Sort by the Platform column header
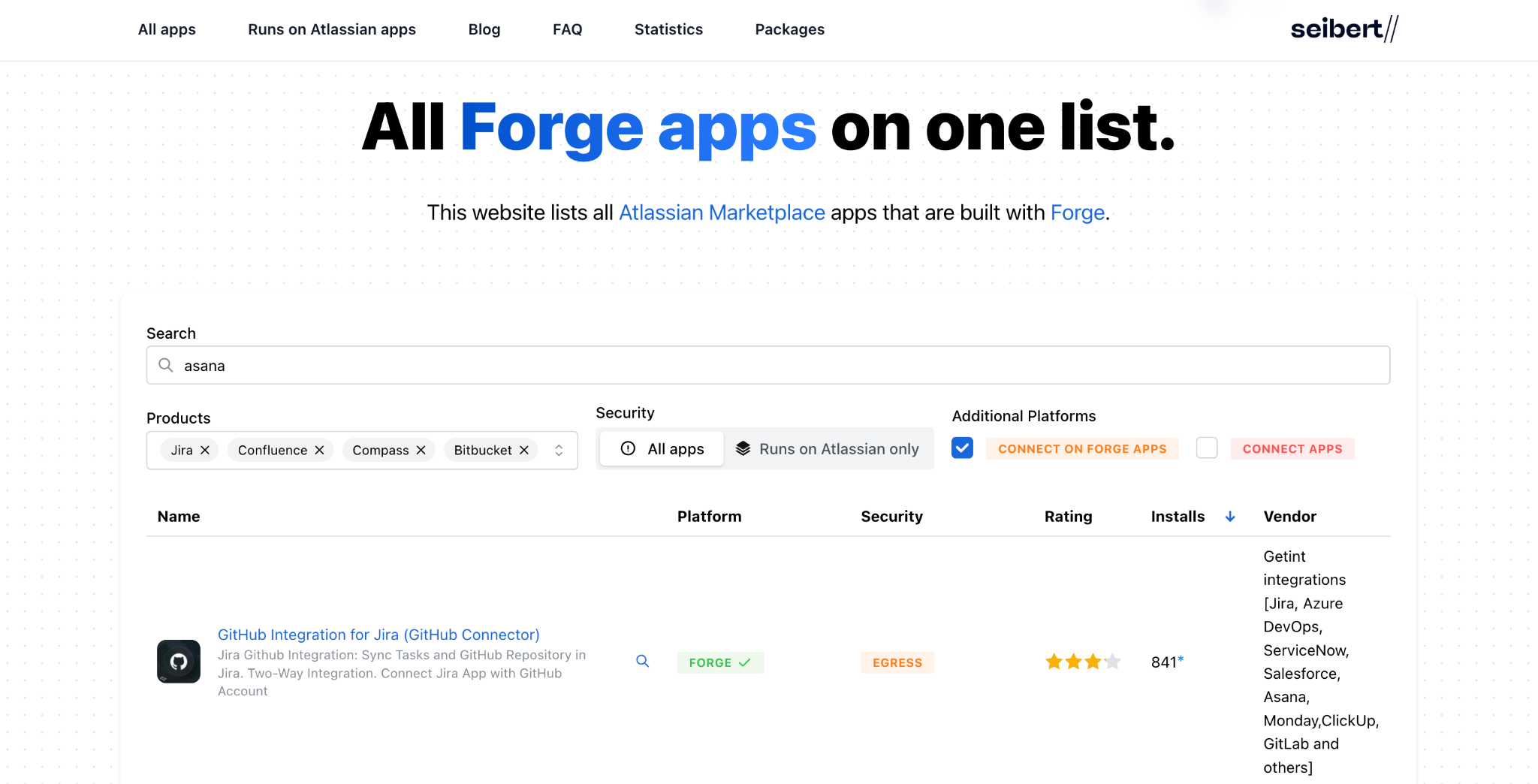Viewport: 1538px width, 784px height. (710, 517)
